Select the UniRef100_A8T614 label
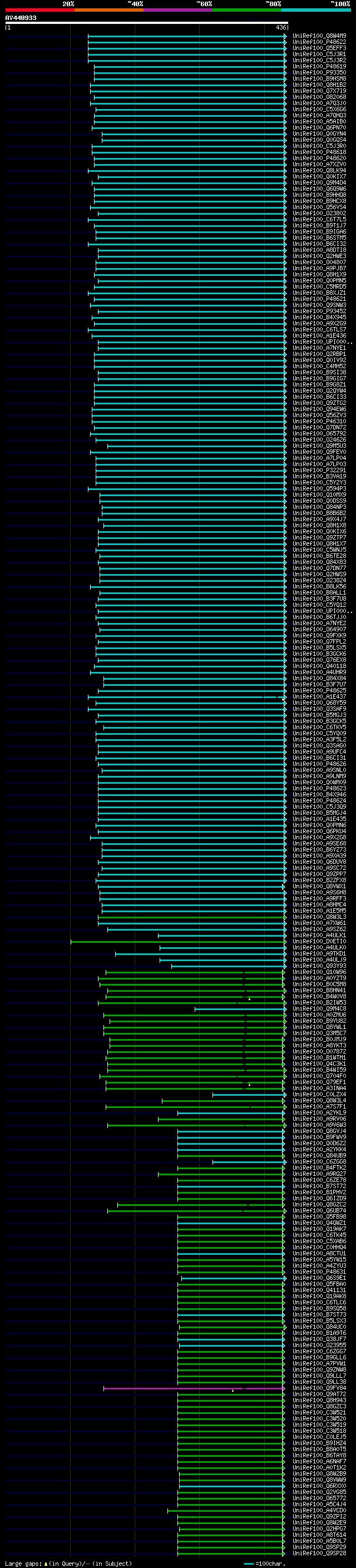The height and width of the screenshot is (1568, 356). [x=319, y=1535]
